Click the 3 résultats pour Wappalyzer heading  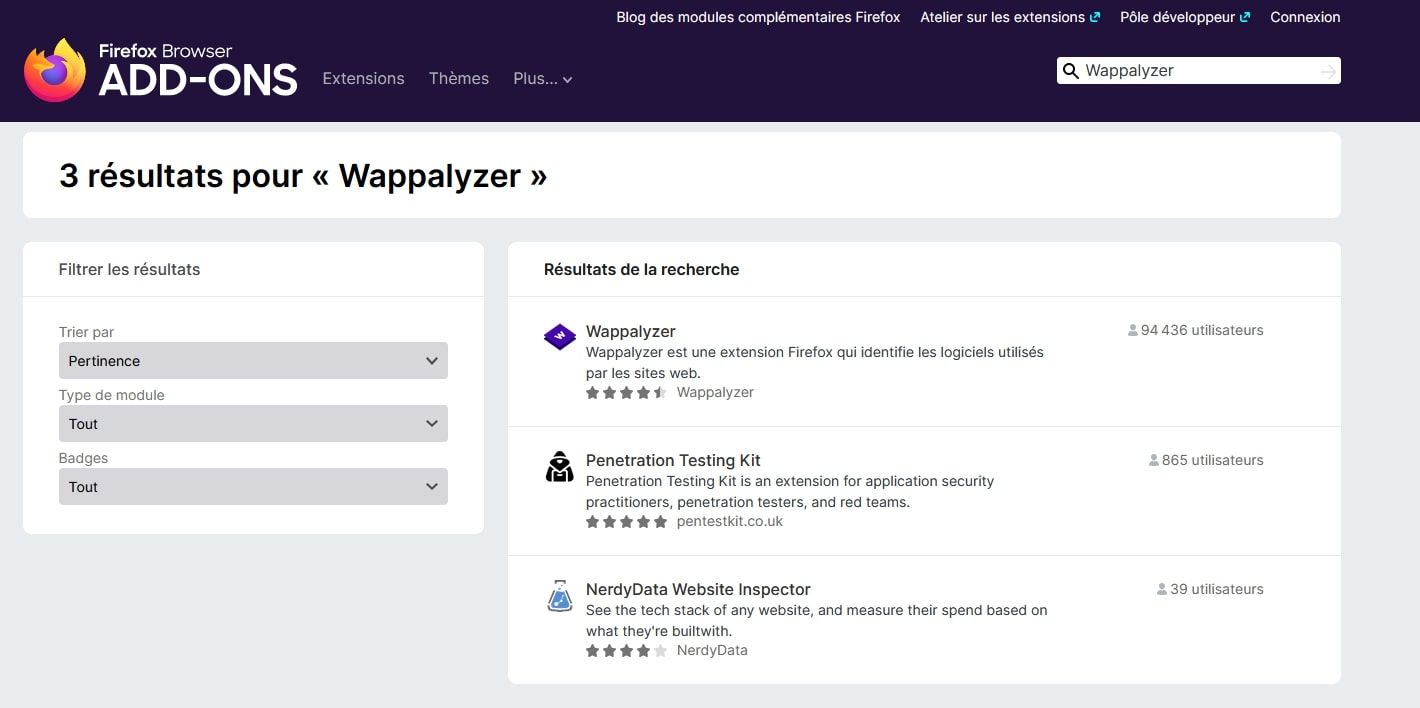(303, 176)
